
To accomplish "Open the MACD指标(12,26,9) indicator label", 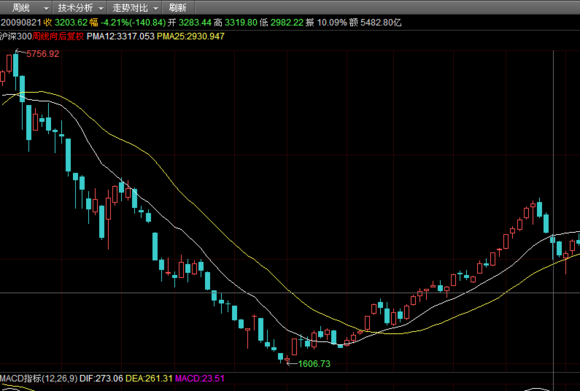I will point(39,378).
